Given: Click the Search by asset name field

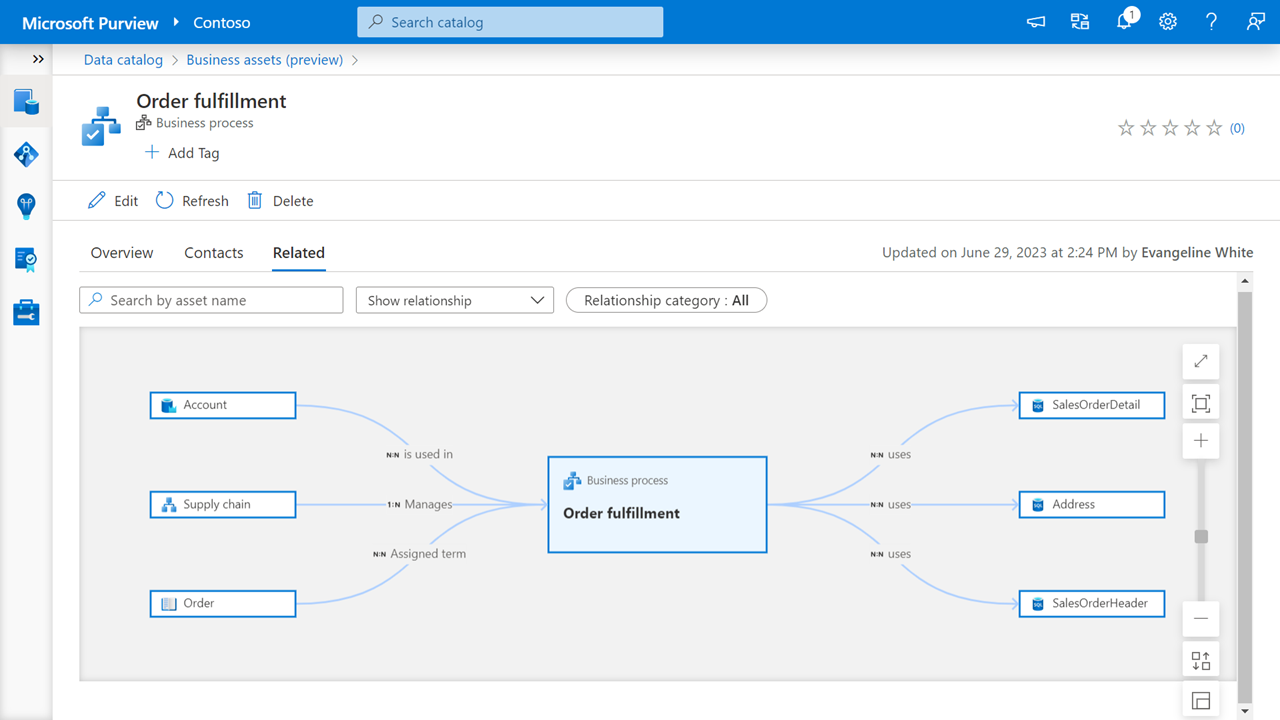Looking at the screenshot, I should [x=211, y=300].
